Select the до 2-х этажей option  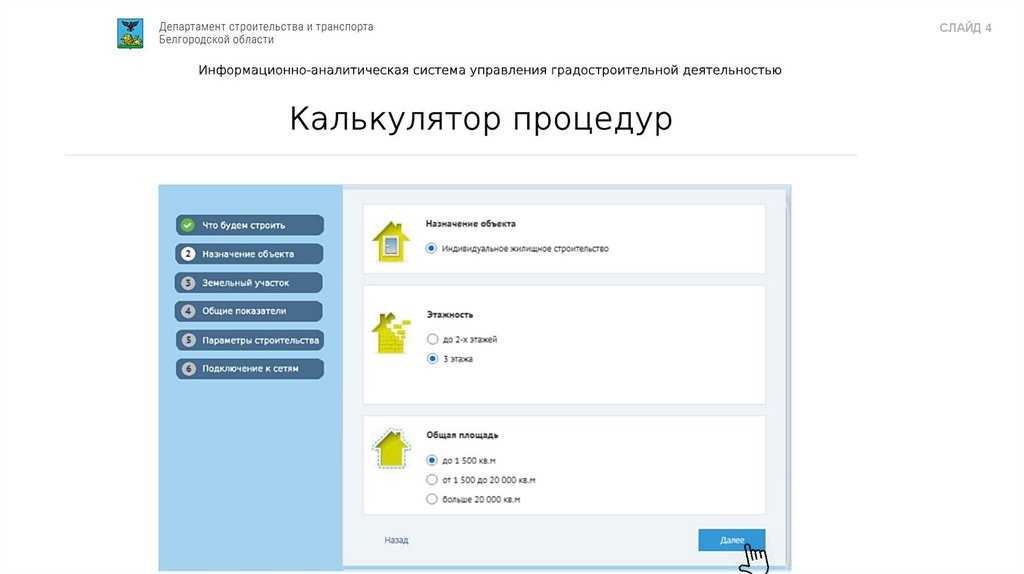tap(432, 340)
